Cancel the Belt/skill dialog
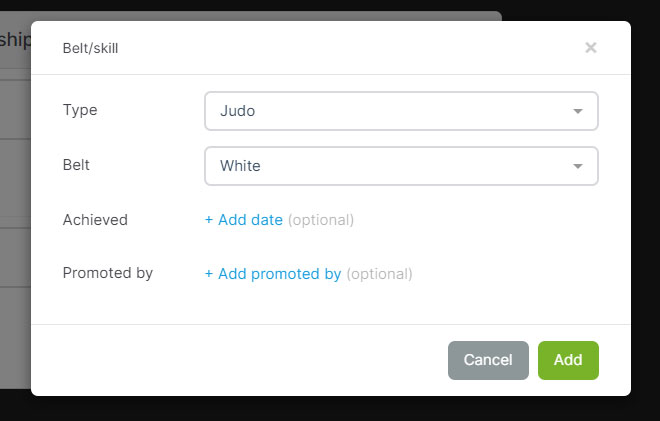 [488, 360]
